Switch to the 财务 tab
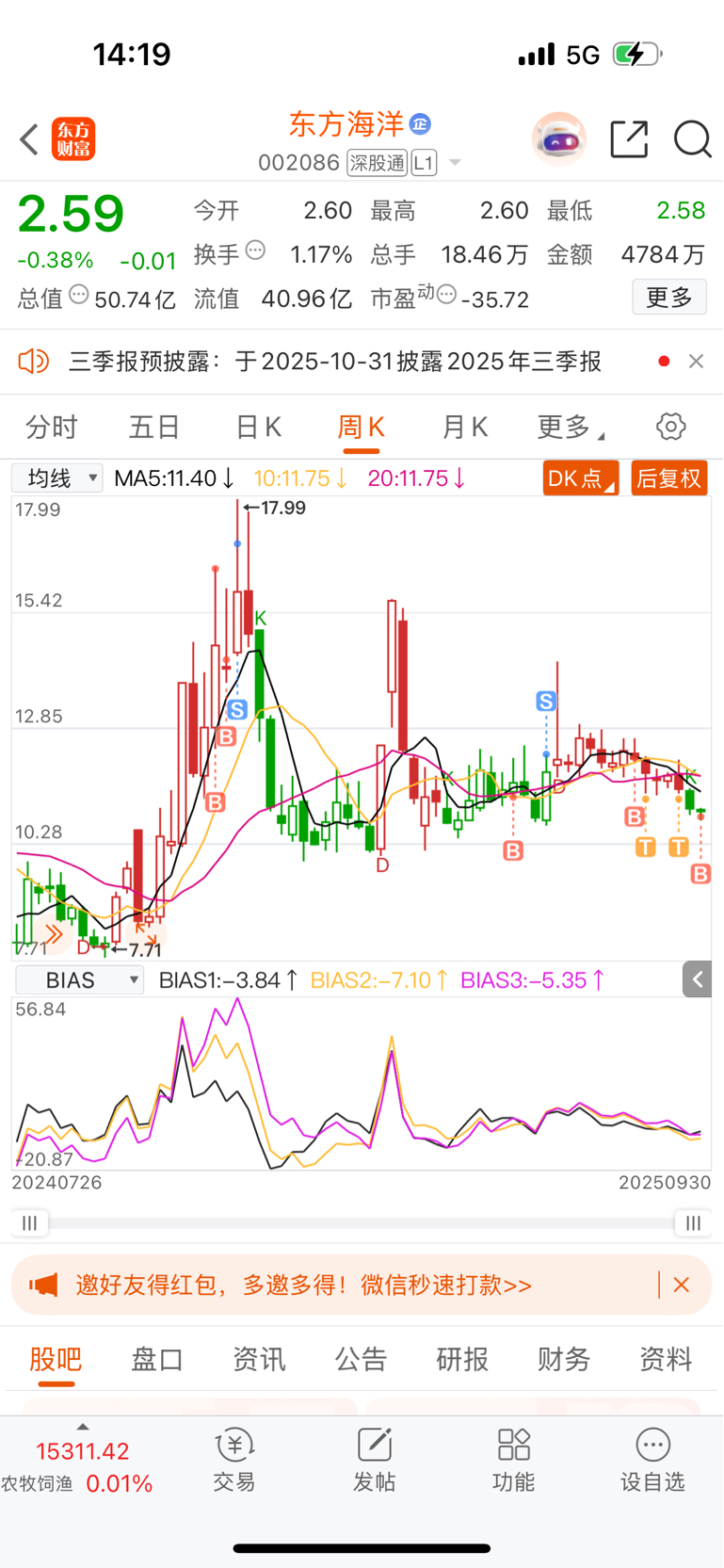724x1568 pixels. tap(564, 1359)
